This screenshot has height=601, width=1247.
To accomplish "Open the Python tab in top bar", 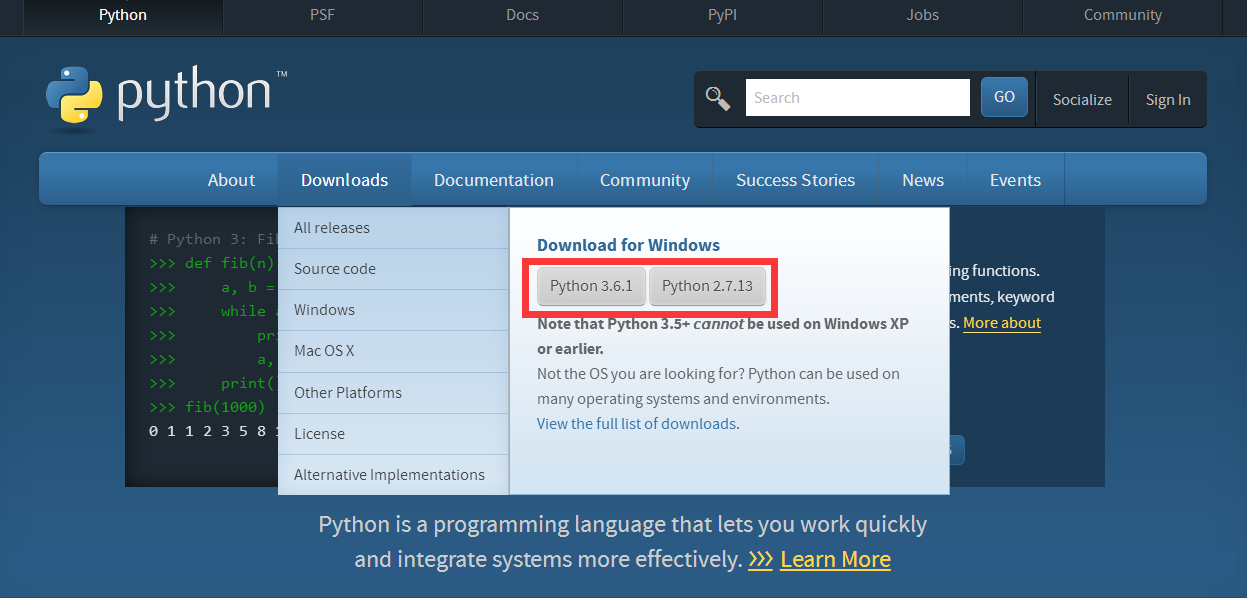I will coord(123,15).
